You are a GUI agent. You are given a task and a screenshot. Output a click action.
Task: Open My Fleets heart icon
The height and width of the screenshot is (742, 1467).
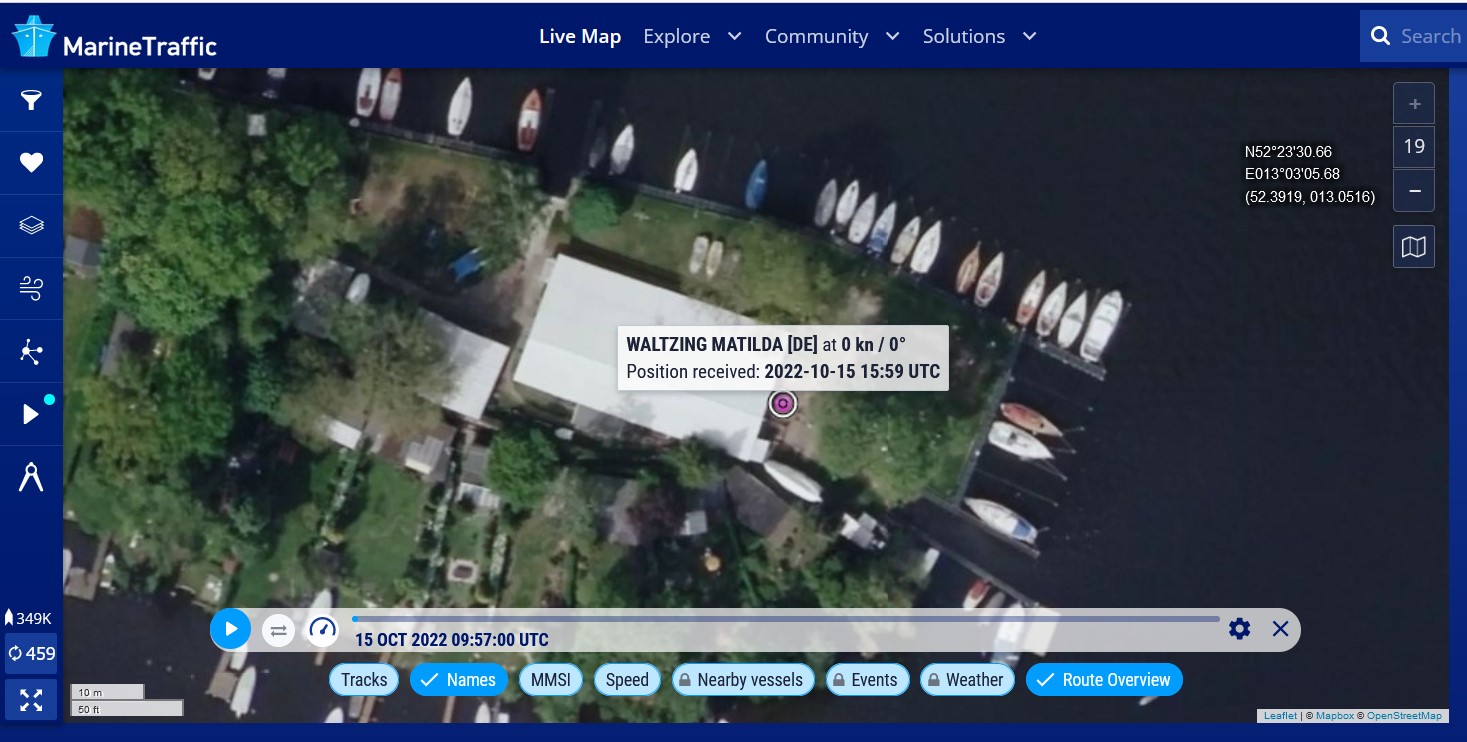click(32, 162)
